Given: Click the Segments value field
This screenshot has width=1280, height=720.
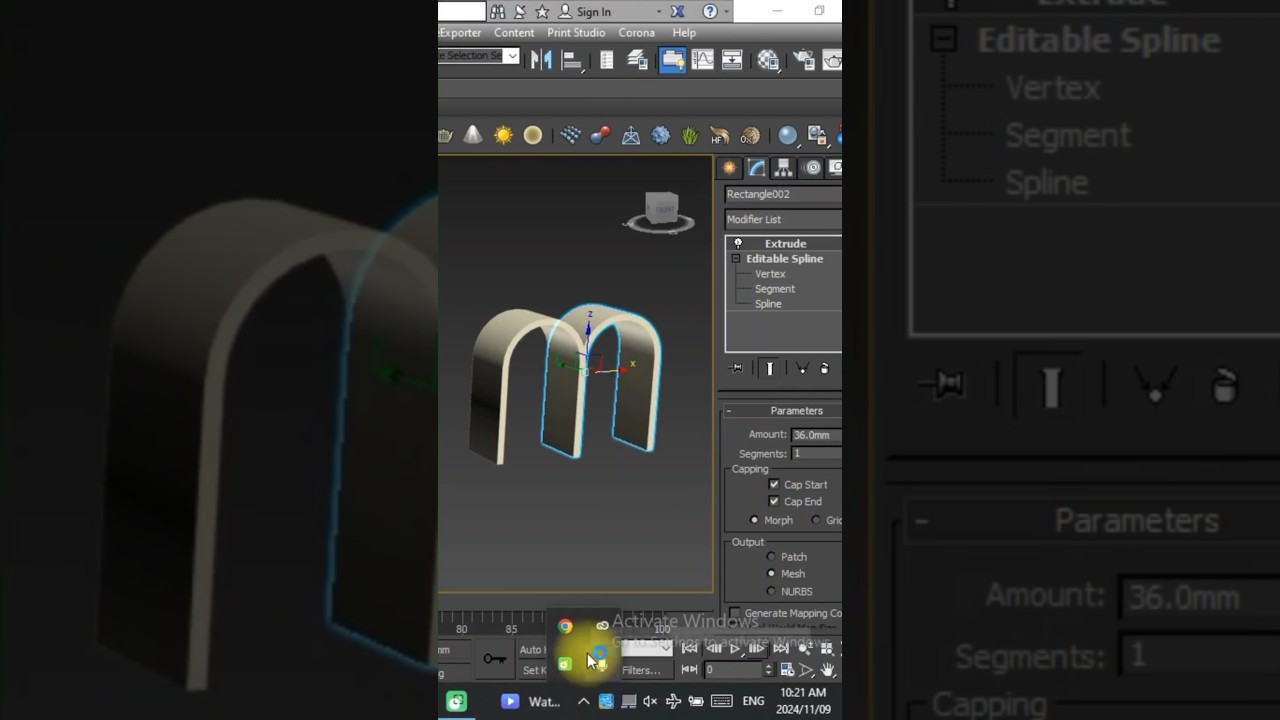Looking at the screenshot, I should tap(816, 453).
